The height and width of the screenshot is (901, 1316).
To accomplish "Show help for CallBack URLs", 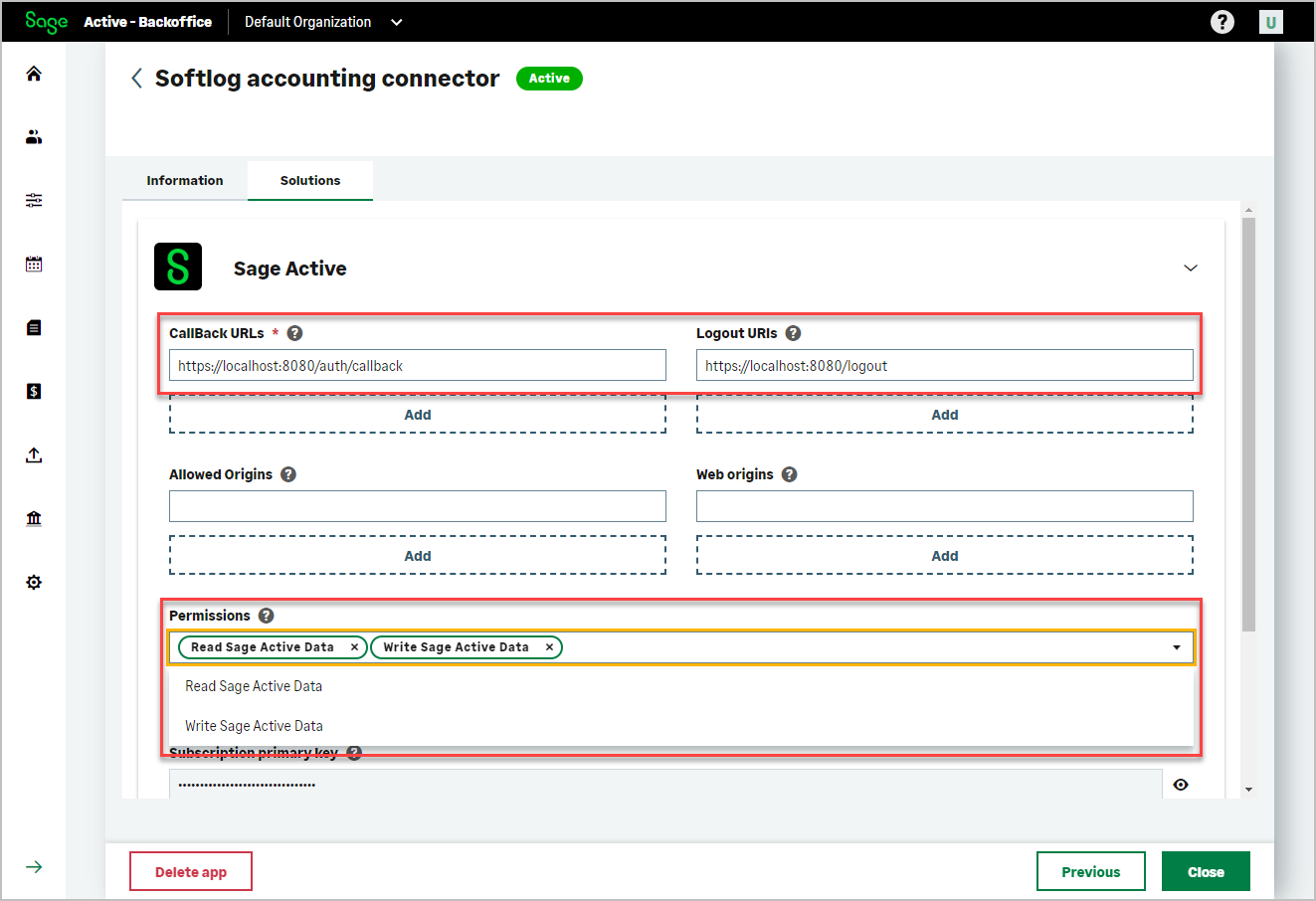I will click(294, 333).
